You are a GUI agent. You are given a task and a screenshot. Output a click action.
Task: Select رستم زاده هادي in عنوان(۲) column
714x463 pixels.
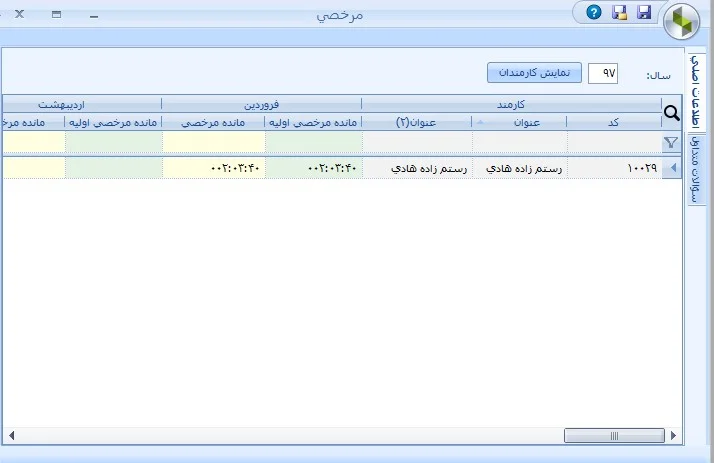point(418,168)
